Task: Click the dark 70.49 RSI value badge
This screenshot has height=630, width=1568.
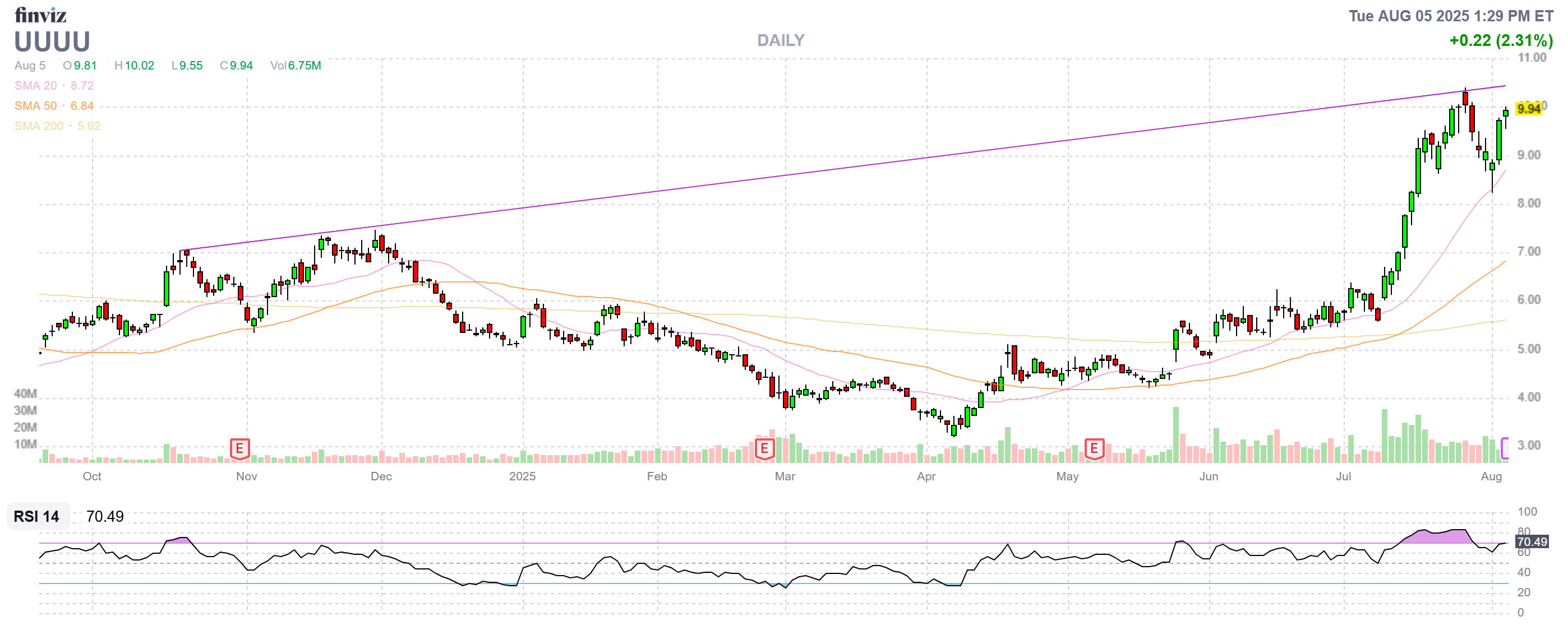Action: coord(1532,542)
